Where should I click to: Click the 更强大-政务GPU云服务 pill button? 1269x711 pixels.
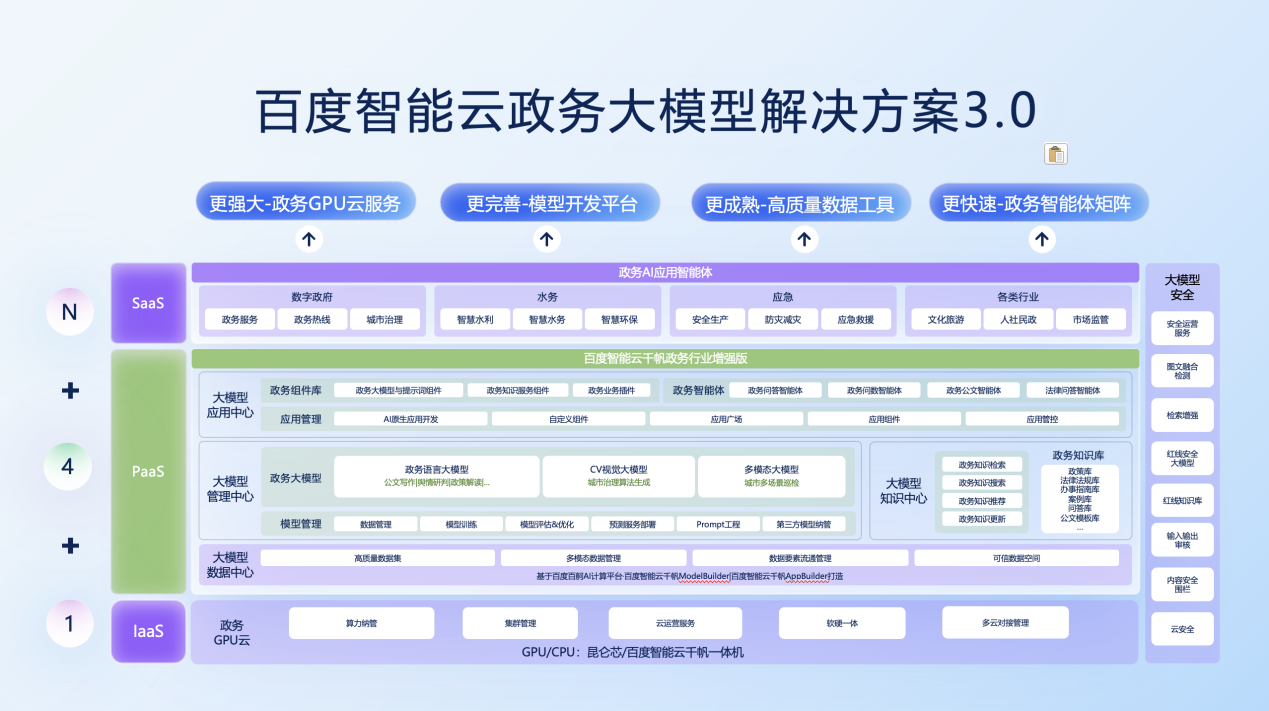click(305, 203)
